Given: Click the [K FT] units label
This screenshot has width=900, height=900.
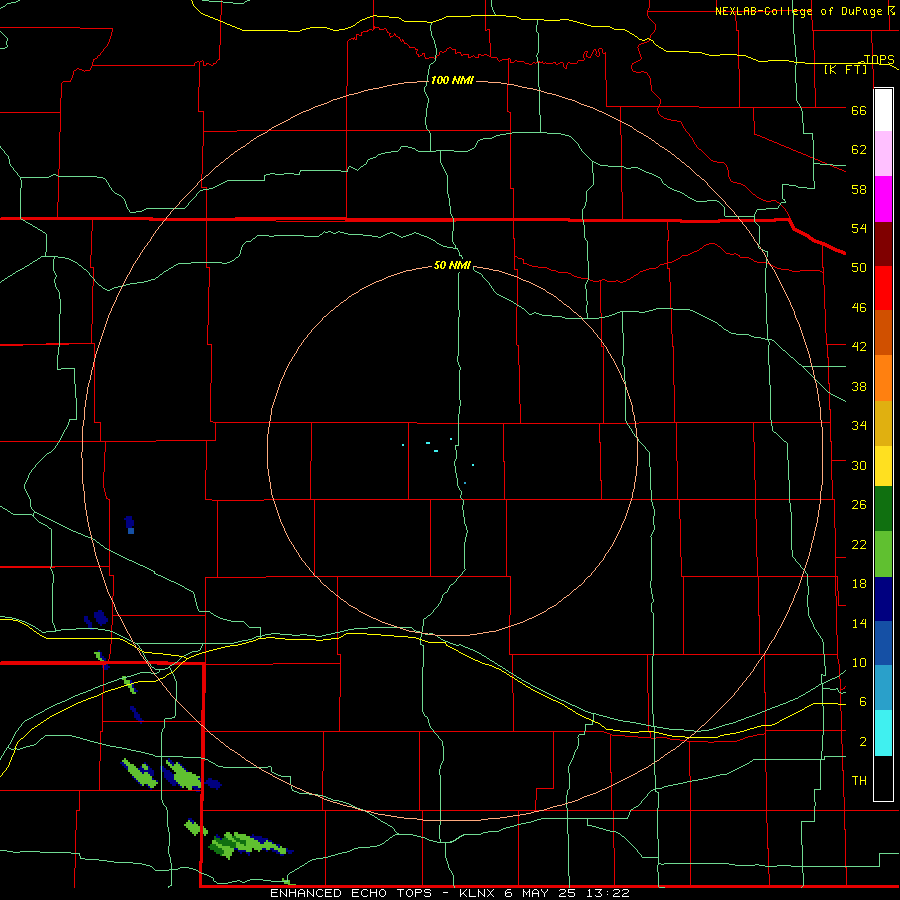Looking at the screenshot, I should click(x=845, y=69).
